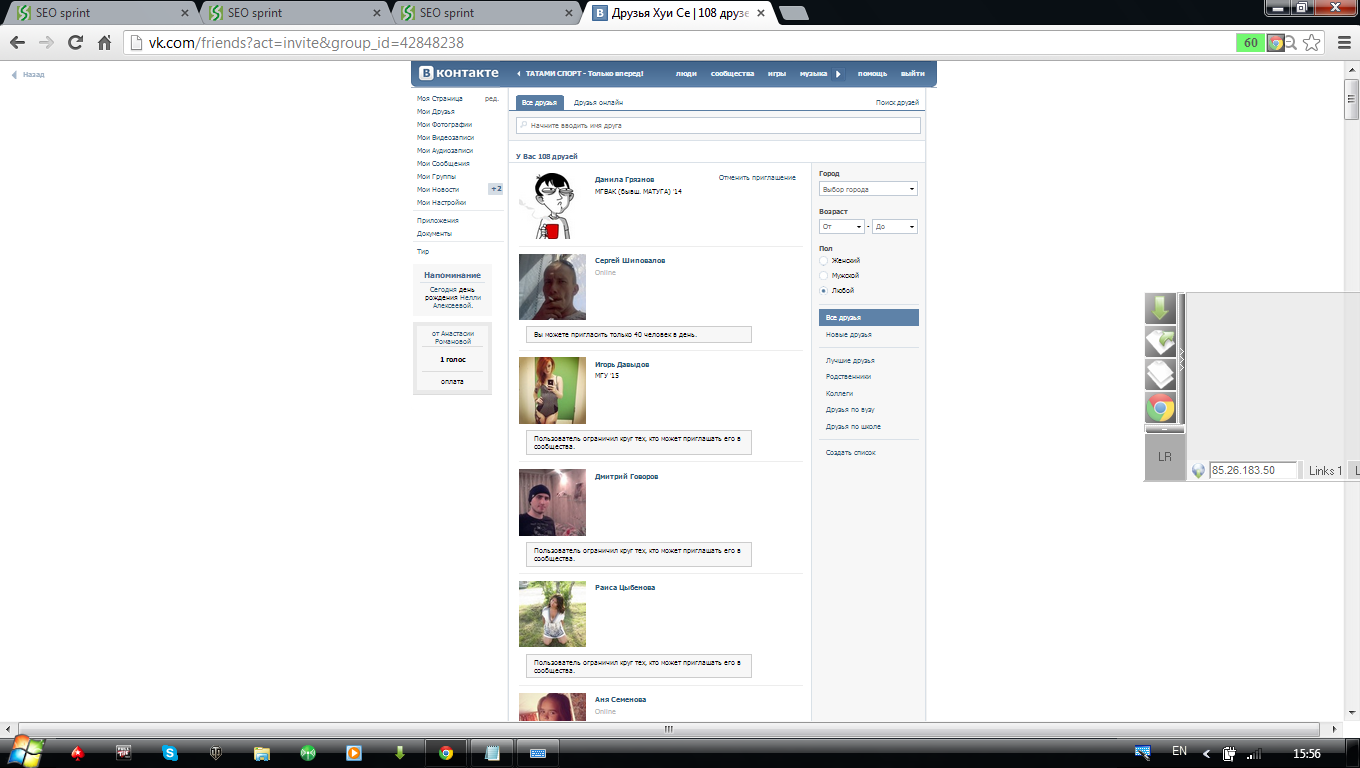Bookmark this page with the star icon
This screenshot has height=768, width=1360.
[x=1312, y=43]
